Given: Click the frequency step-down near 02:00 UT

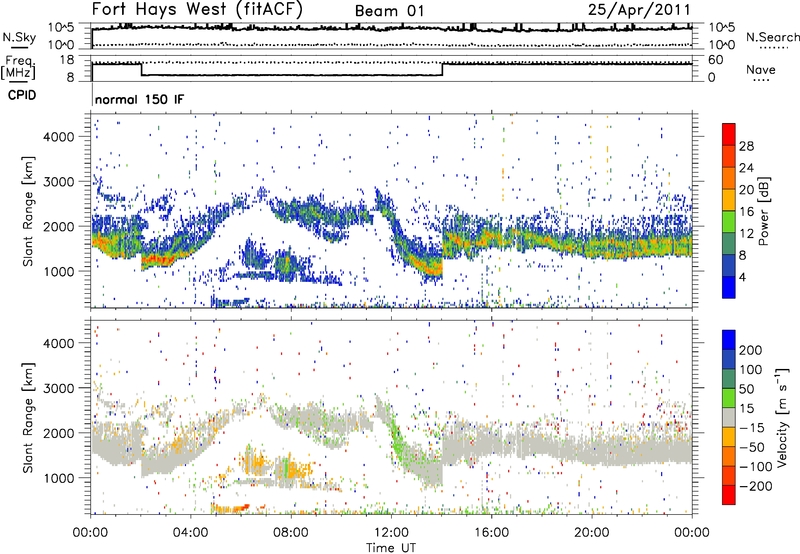Looking at the screenshot, I should coord(141,69).
